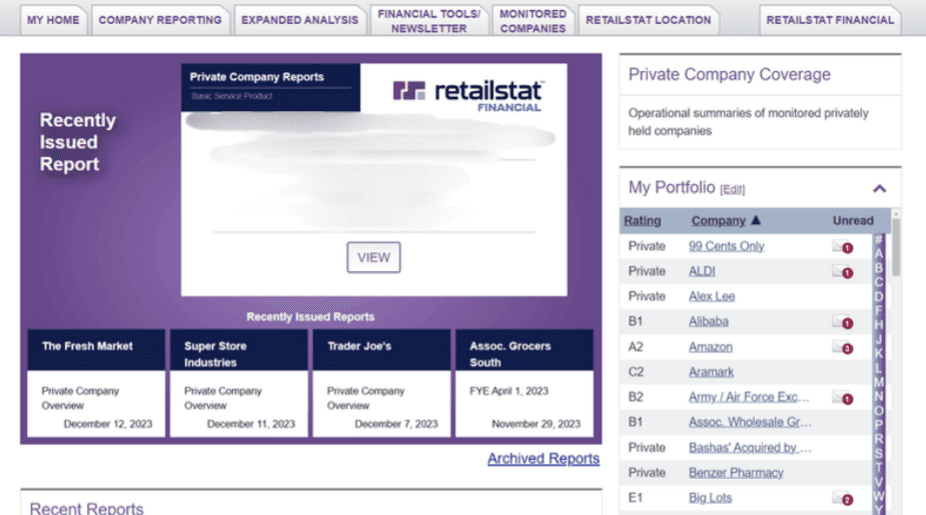Screen dimensions: 926x515
Task: Open unread mail icon for ALDI
Action: (x=842, y=272)
